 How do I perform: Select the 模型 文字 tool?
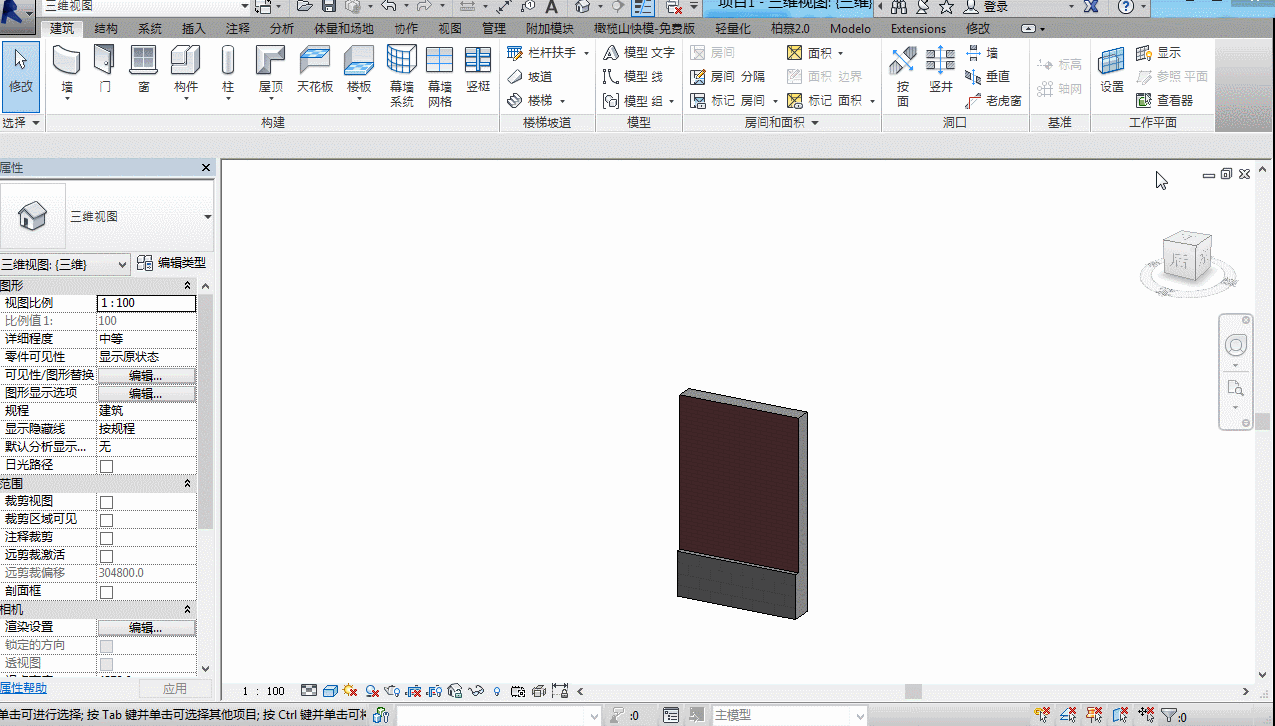tap(639, 52)
